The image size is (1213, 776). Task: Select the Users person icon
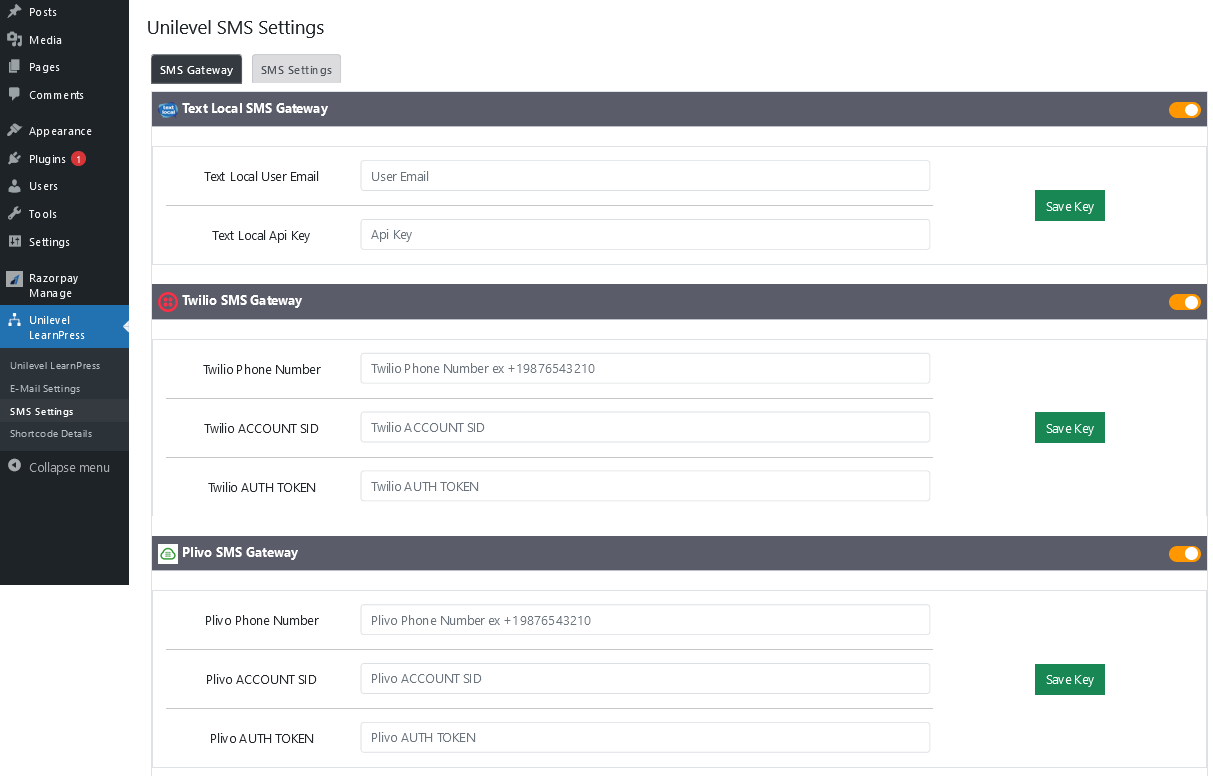(x=14, y=186)
